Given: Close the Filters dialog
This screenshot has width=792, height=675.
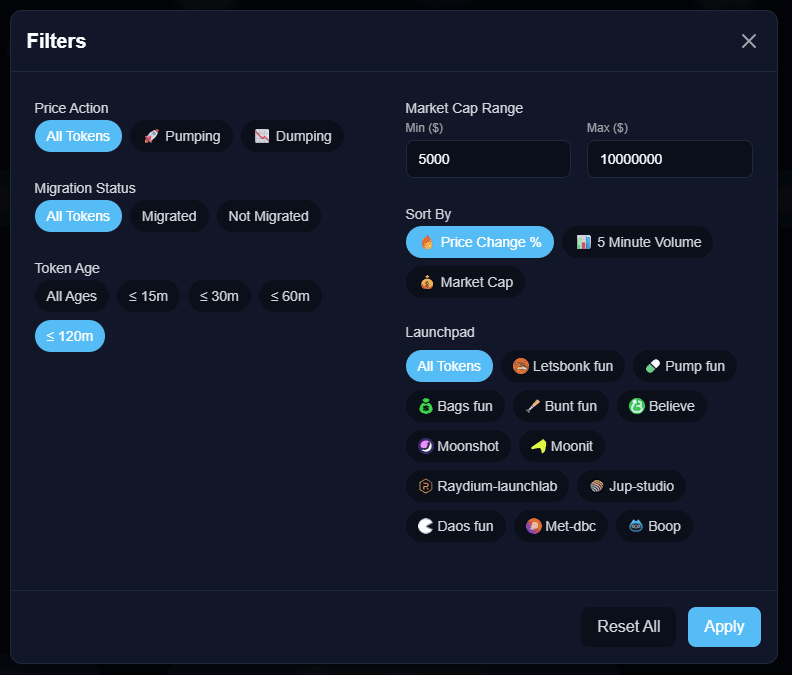Looking at the screenshot, I should click(x=749, y=41).
